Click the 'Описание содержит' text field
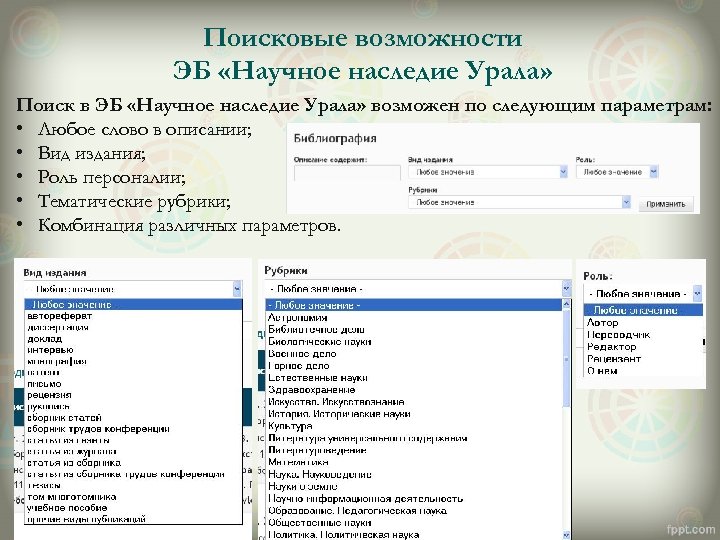Image resolution: width=720 pixels, height=540 pixels. [347, 173]
